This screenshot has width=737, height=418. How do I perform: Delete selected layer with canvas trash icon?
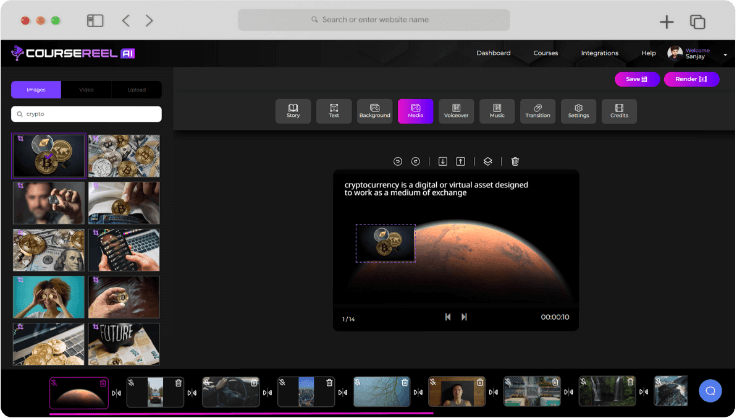pyautogui.click(x=515, y=161)
